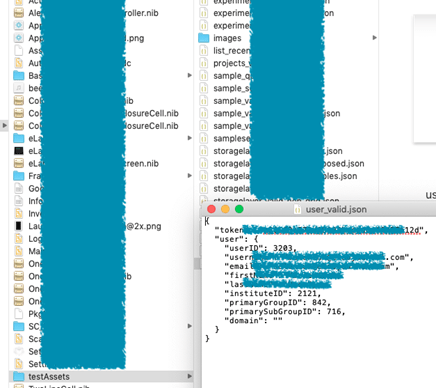The height and width of the screenshot is (388, 436).
Task: Click the user_valid.json window title
Action: pos(336,209)
